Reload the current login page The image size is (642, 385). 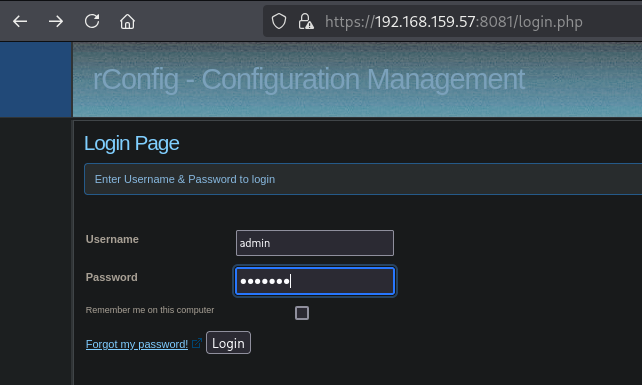[x=92, y=21]
